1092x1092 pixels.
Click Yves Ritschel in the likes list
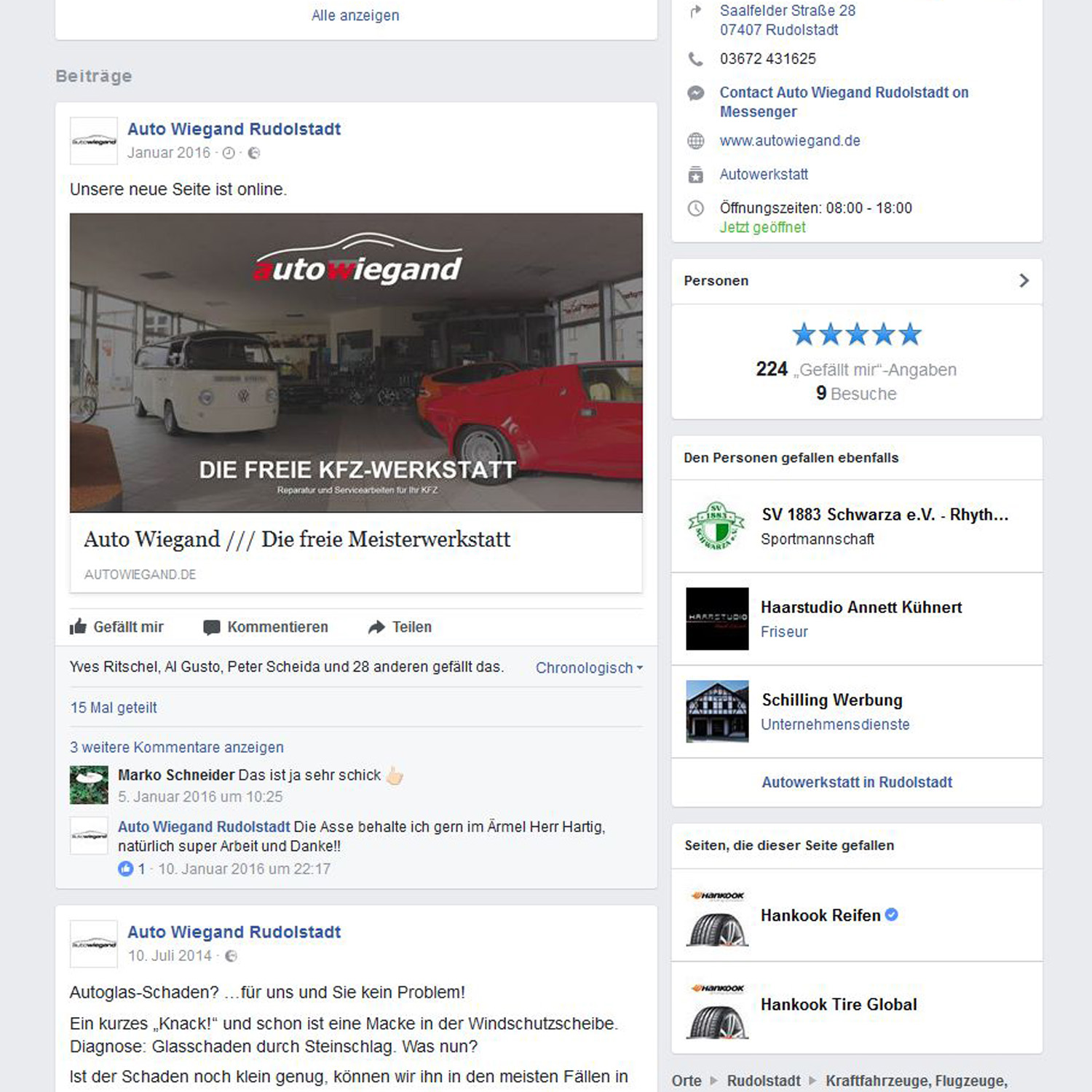coord(114,667)
